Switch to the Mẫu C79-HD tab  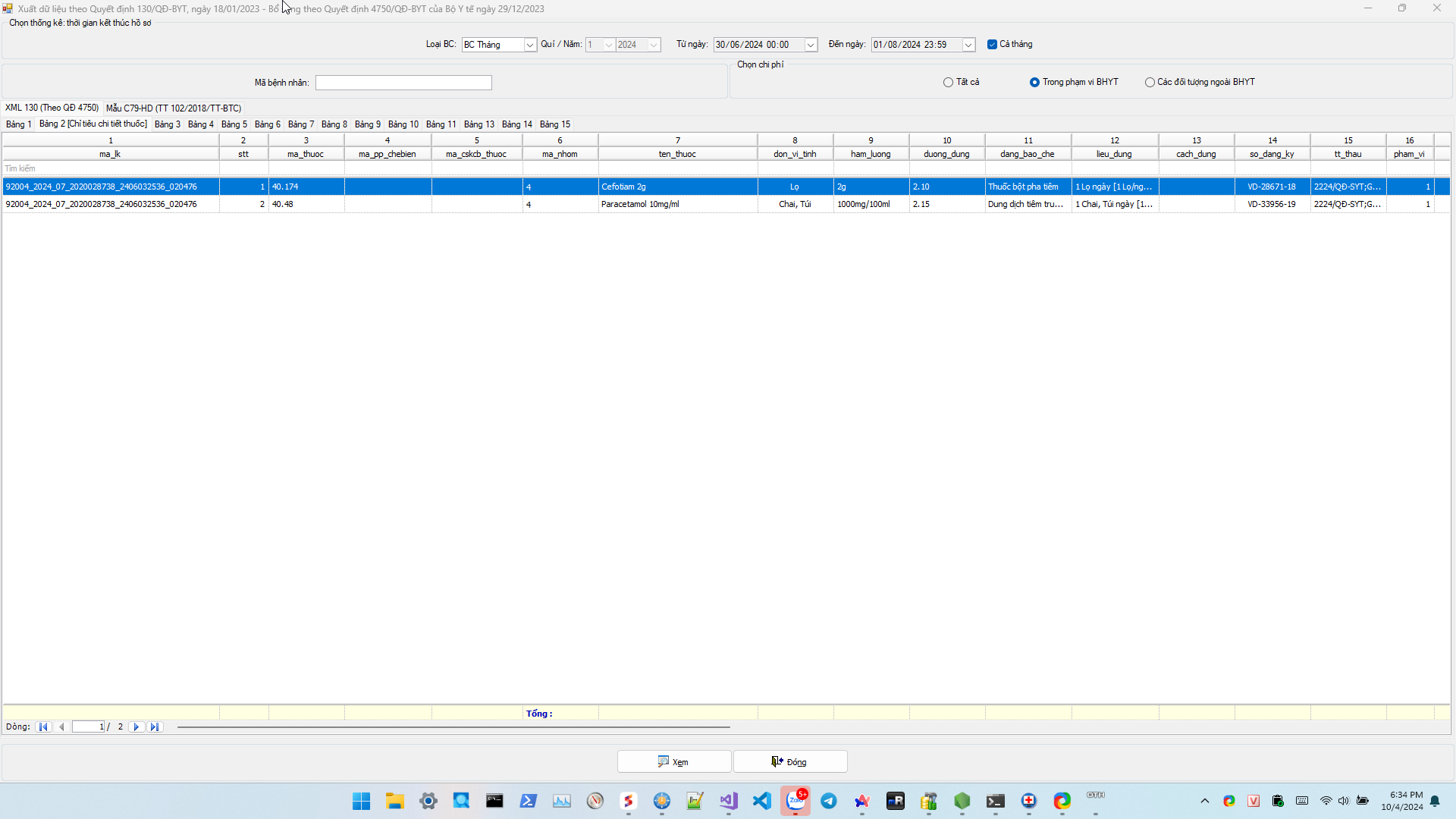pos(174,108)
